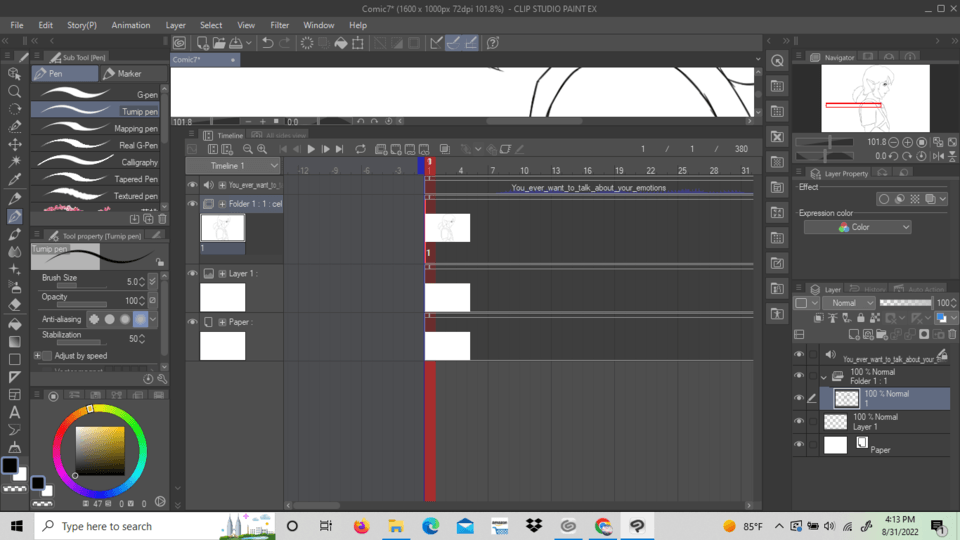Toggle Folder 1 visibility in Layer panel

click(x=799, y=376)
